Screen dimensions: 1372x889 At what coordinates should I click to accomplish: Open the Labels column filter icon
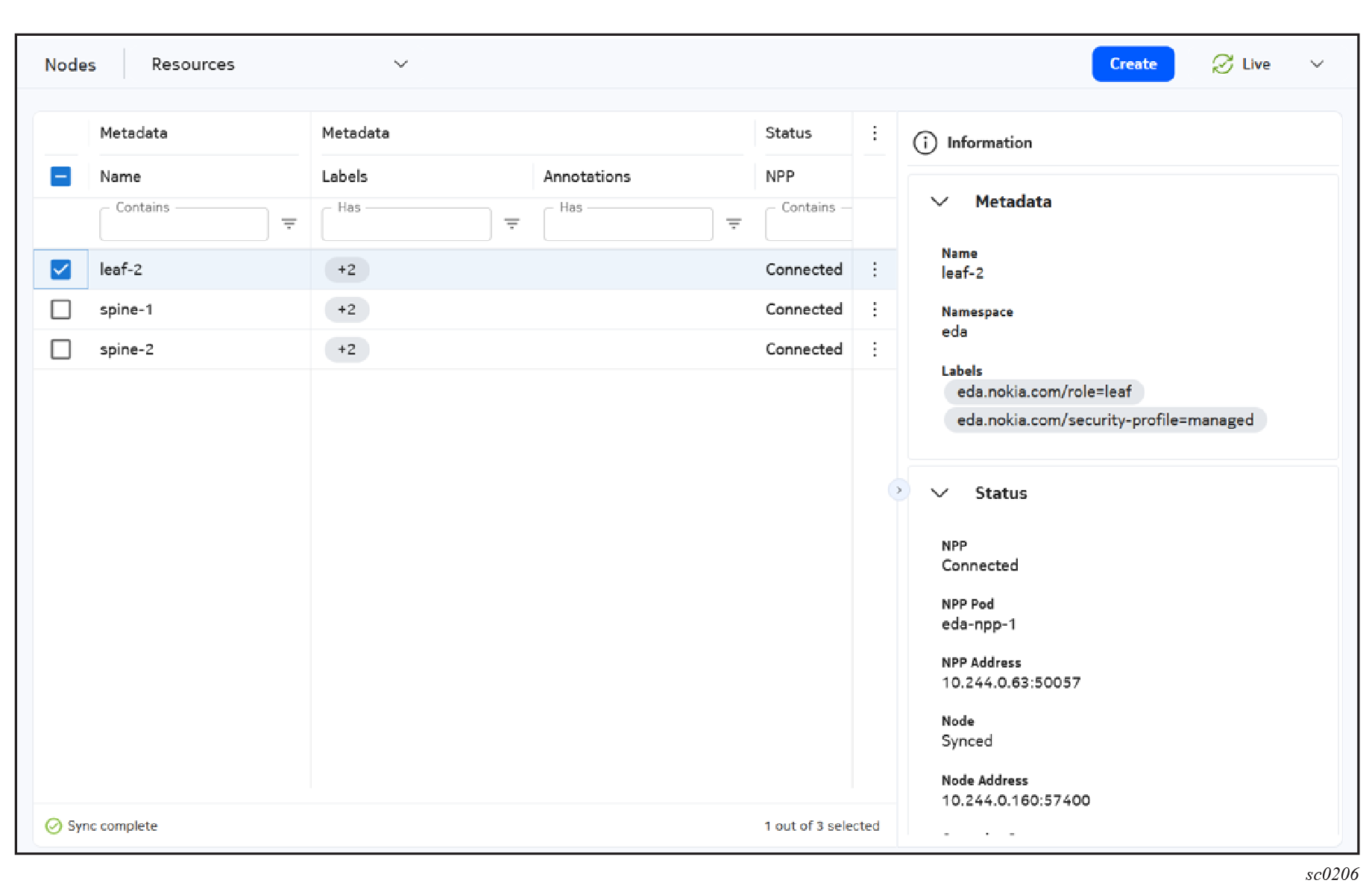tap(512, 223)
